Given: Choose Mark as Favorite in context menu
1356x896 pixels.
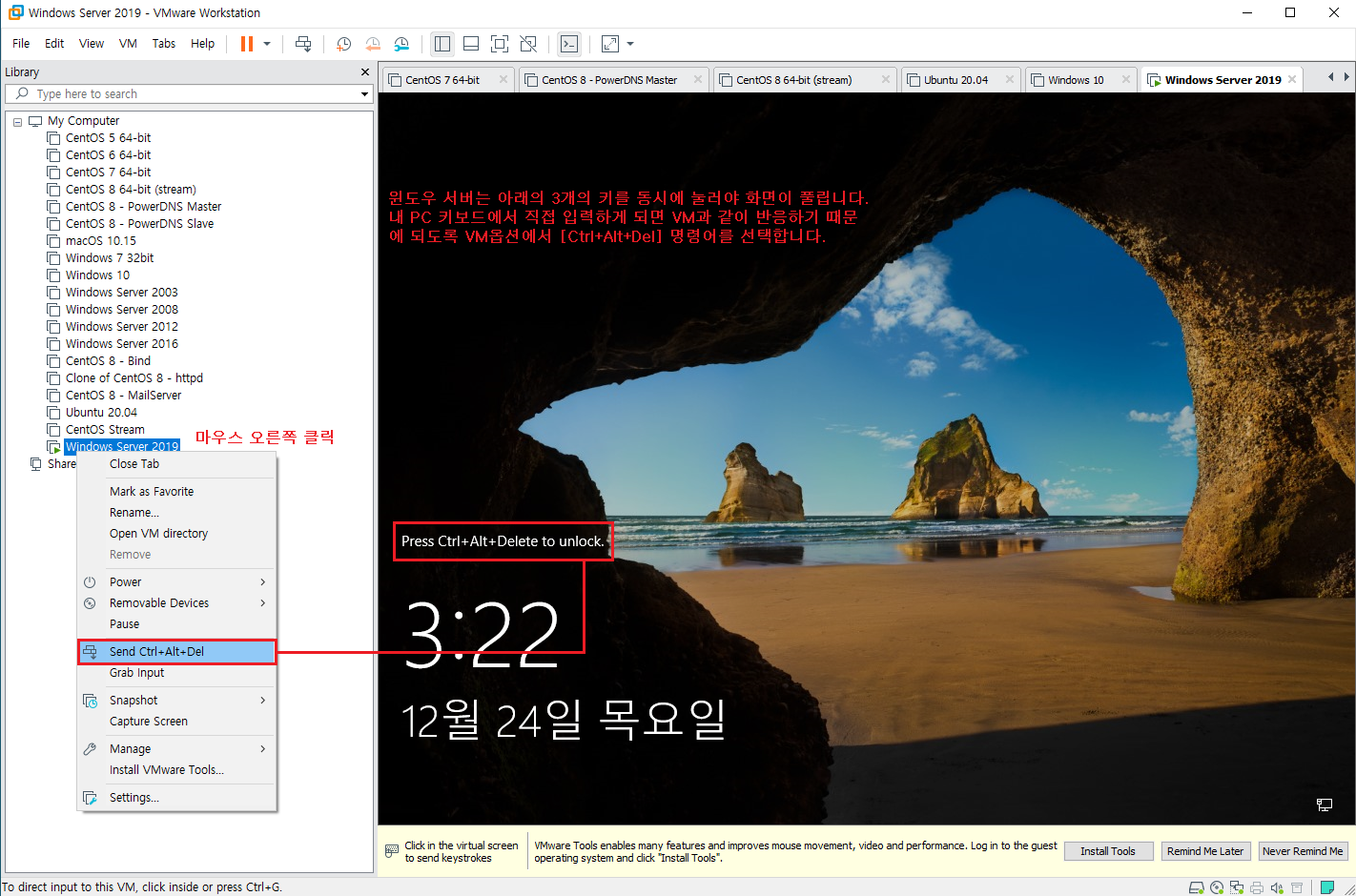Looking at the screenshot, I should pos(177,492).
